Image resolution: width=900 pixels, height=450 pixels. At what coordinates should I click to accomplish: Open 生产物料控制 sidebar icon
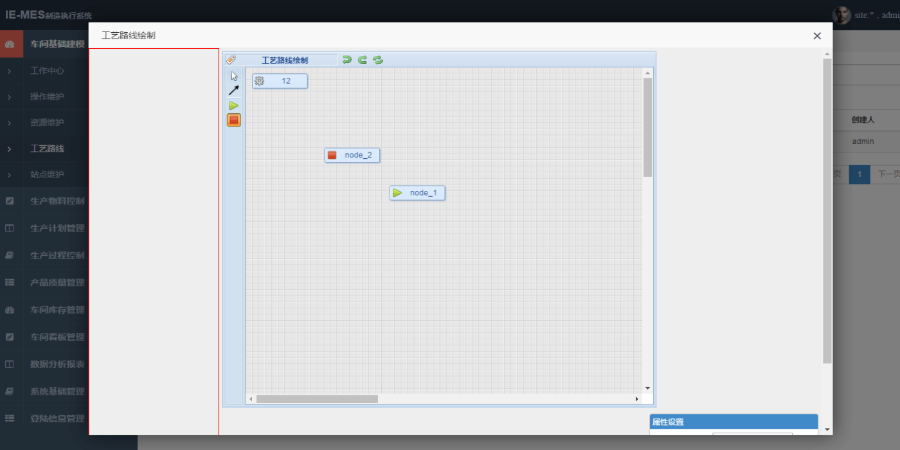click(10, 201)
